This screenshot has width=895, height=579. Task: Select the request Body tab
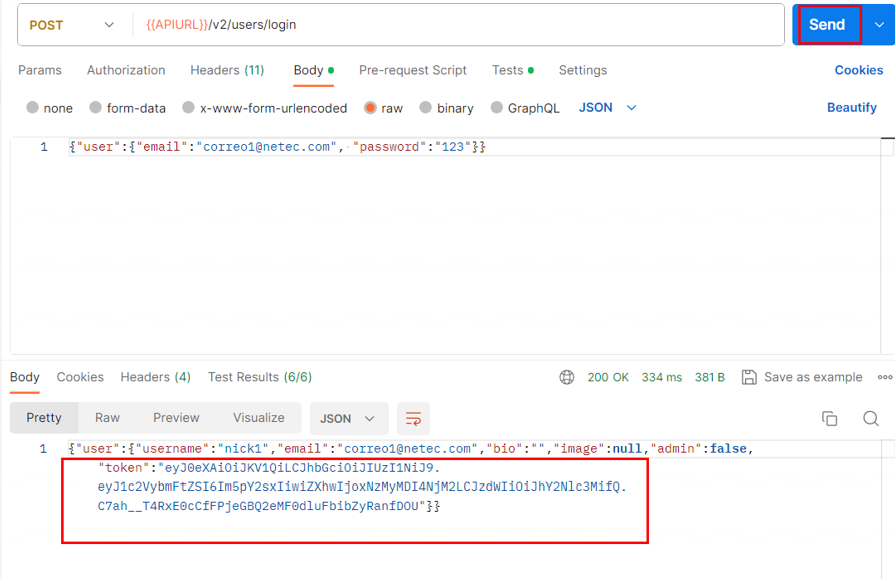[313, 70]
